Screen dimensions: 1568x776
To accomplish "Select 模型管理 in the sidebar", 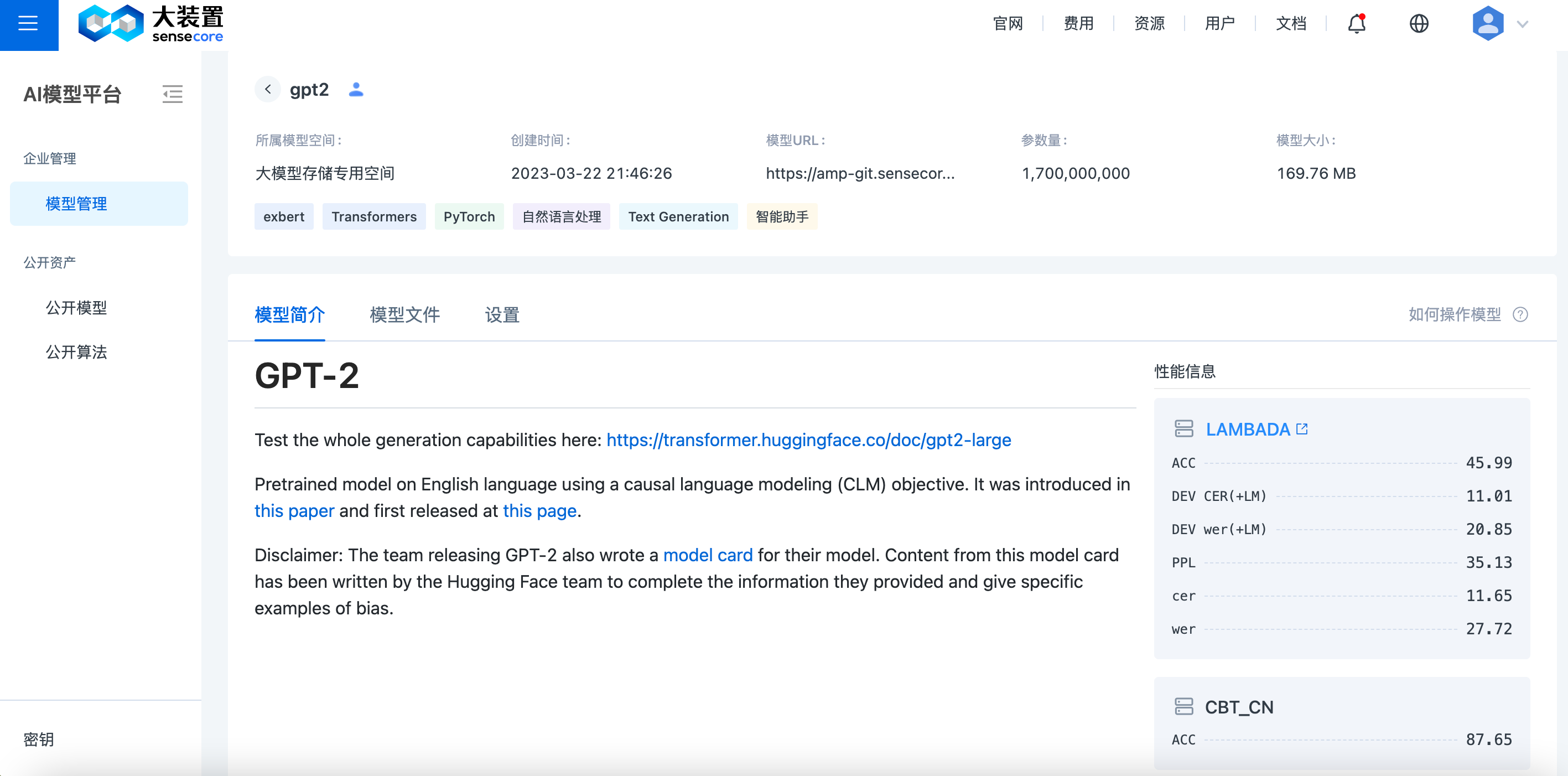I will point(99,204).
